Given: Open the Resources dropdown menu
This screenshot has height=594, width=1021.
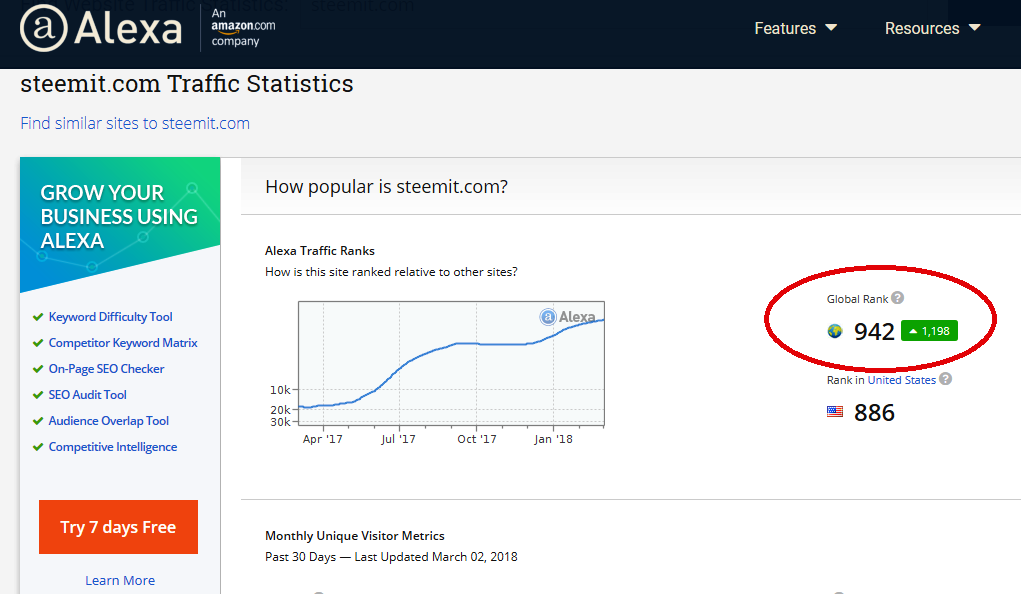Looking at the screenshot, I should coord(932,29).
